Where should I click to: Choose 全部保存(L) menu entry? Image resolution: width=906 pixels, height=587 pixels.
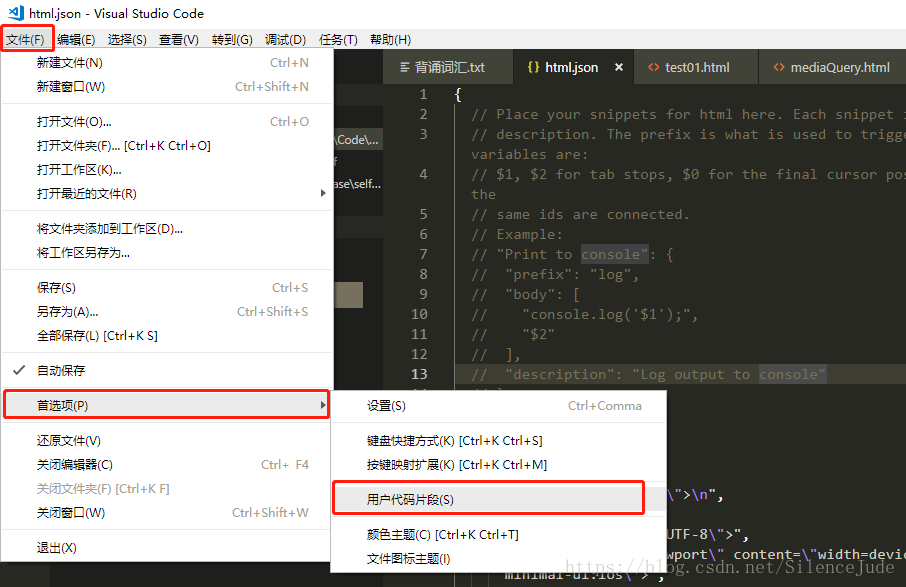tap(168, 336)
